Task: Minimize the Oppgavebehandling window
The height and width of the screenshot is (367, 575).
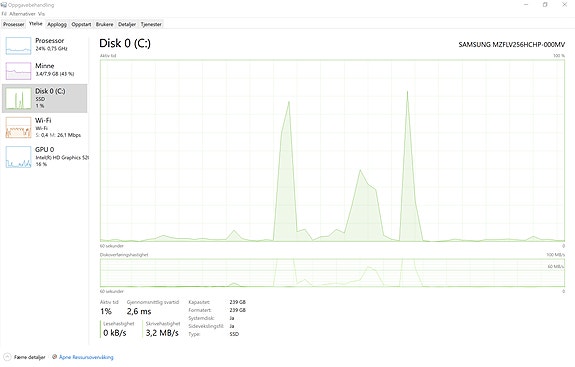Action: pyautogui.click(x=526, y=5)
